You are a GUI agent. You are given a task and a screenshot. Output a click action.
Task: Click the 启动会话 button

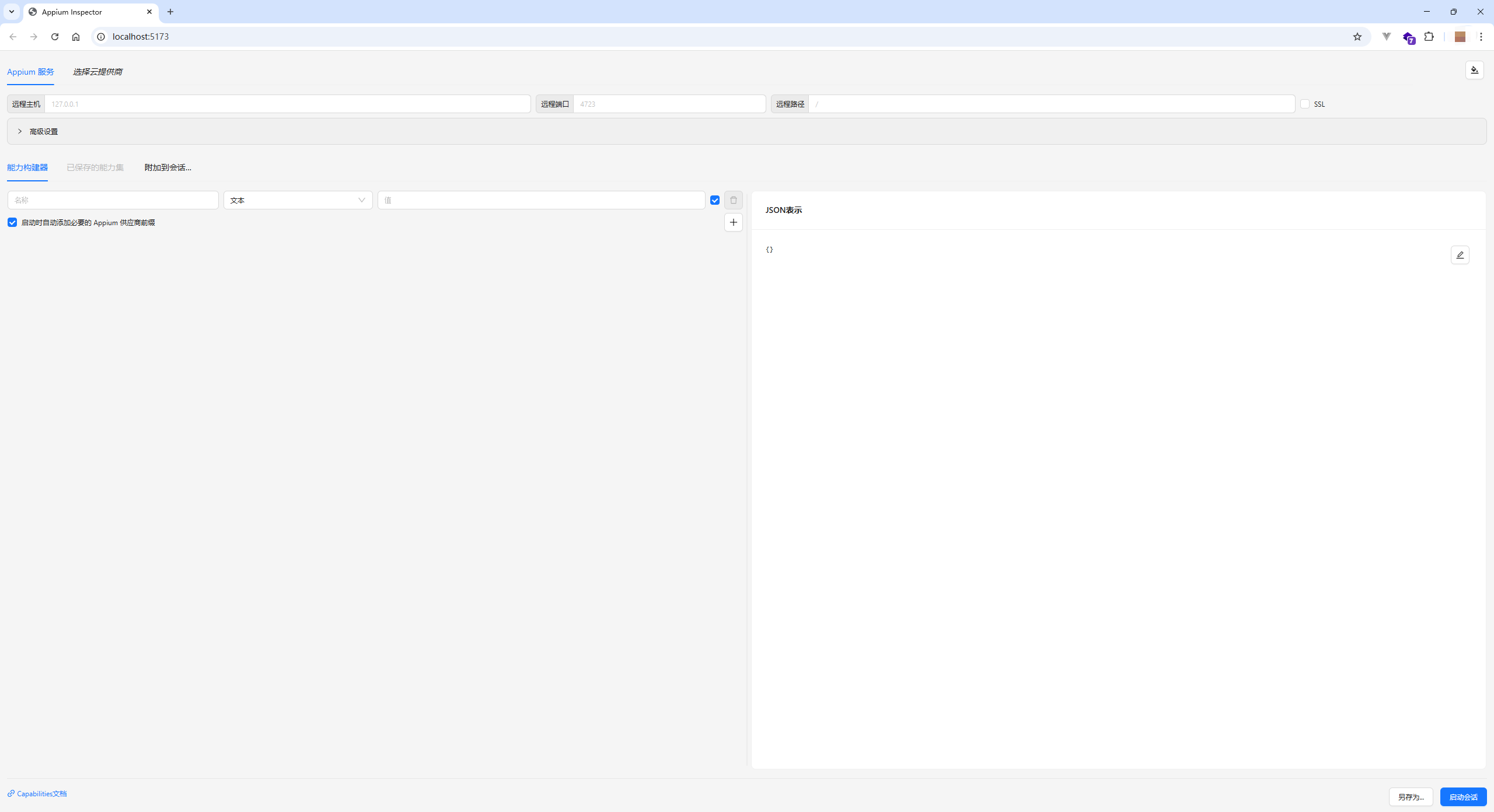point(1462,797)
